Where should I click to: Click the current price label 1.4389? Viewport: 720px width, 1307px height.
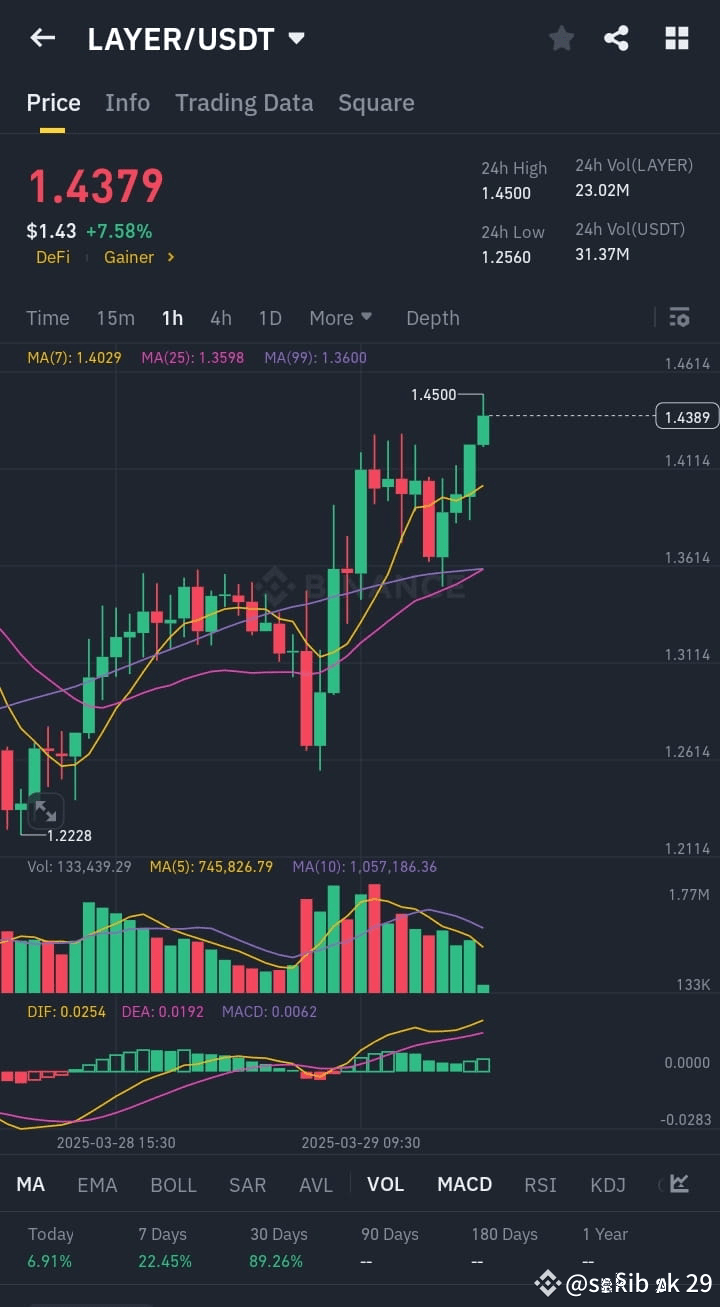(686, 416)
